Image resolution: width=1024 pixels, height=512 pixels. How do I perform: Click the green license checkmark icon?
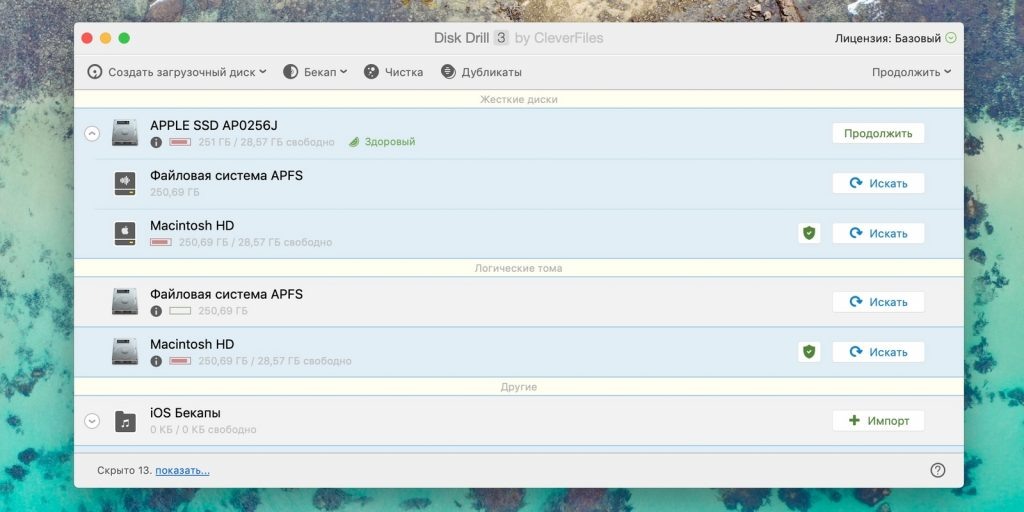click(x=951, y=38)
